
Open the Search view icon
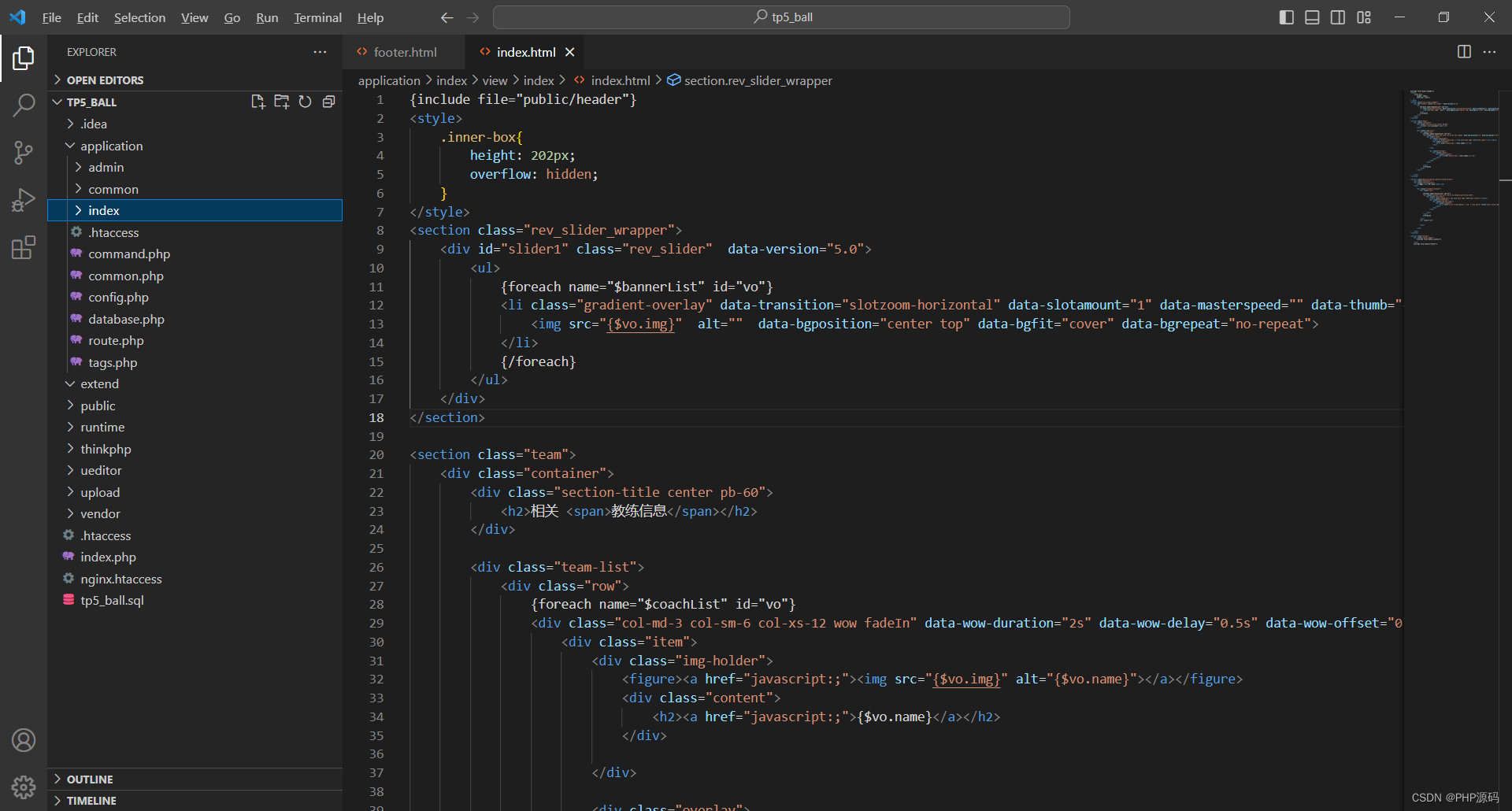[24, 105]
